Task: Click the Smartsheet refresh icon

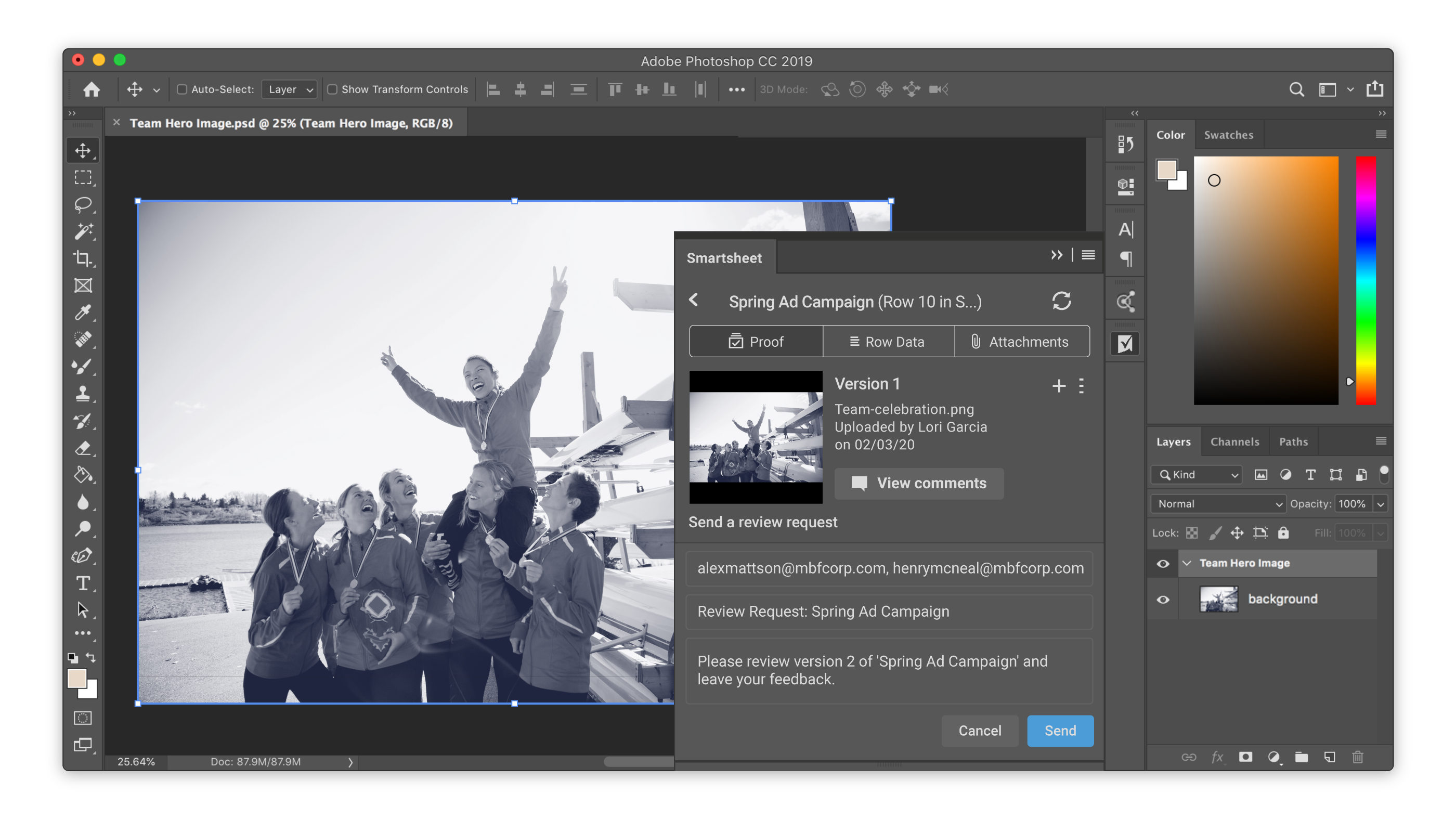Action: tap(1061, 301)
